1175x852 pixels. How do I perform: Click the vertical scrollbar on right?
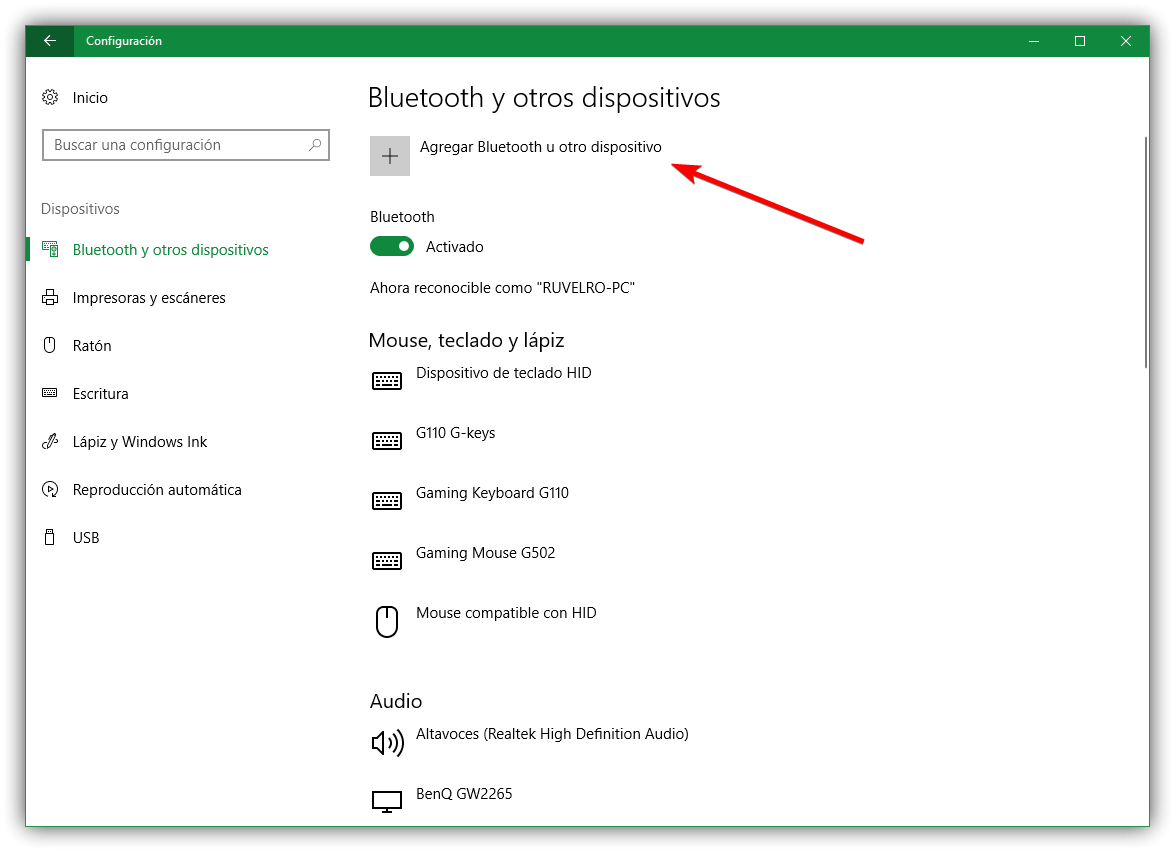coord(1145,252)
